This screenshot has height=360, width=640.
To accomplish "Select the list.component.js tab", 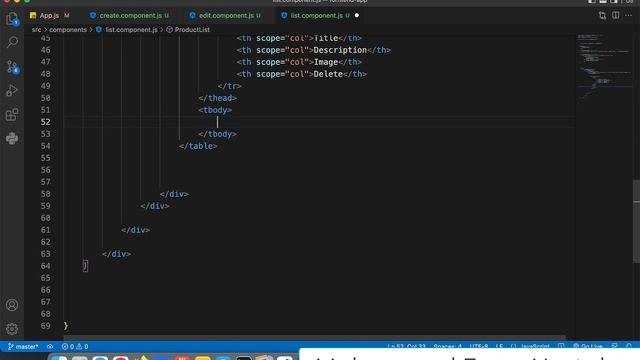I will click(317, 16).
